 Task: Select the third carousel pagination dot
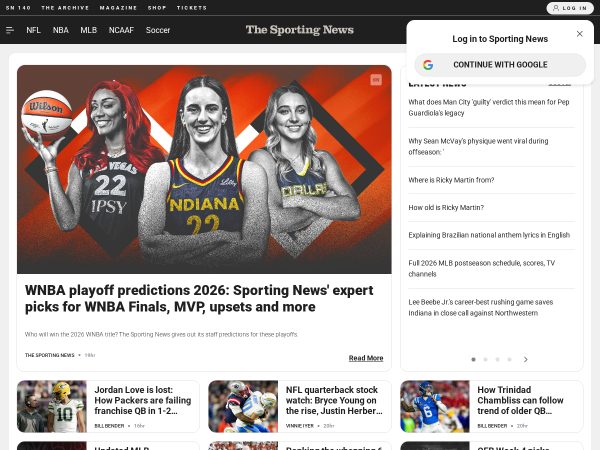pos(497,359)
